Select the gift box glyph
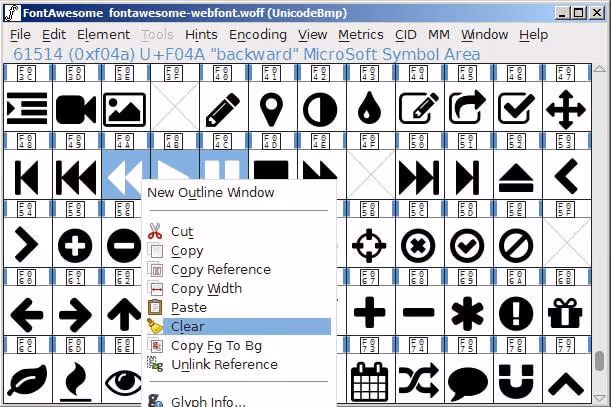Image resolution: width=611 pixels, height=407 pixels. (x=565, y=313)
